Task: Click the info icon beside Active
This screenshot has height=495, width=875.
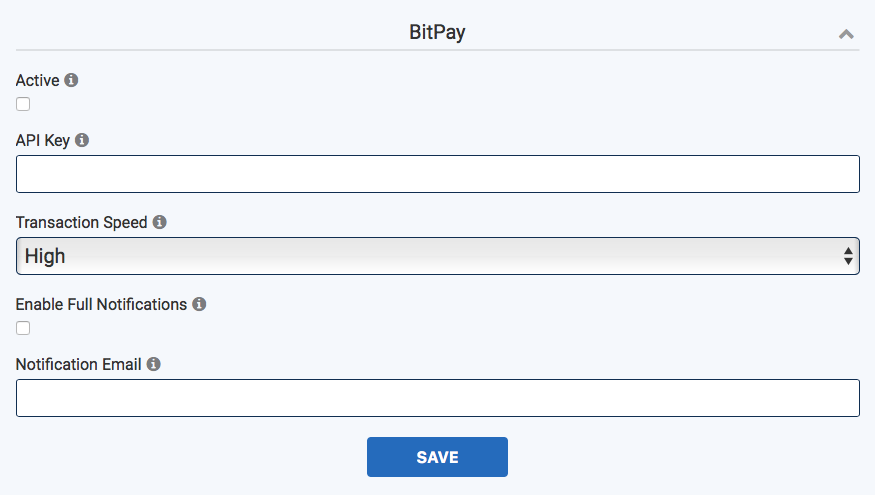Action: coord(71,80)
